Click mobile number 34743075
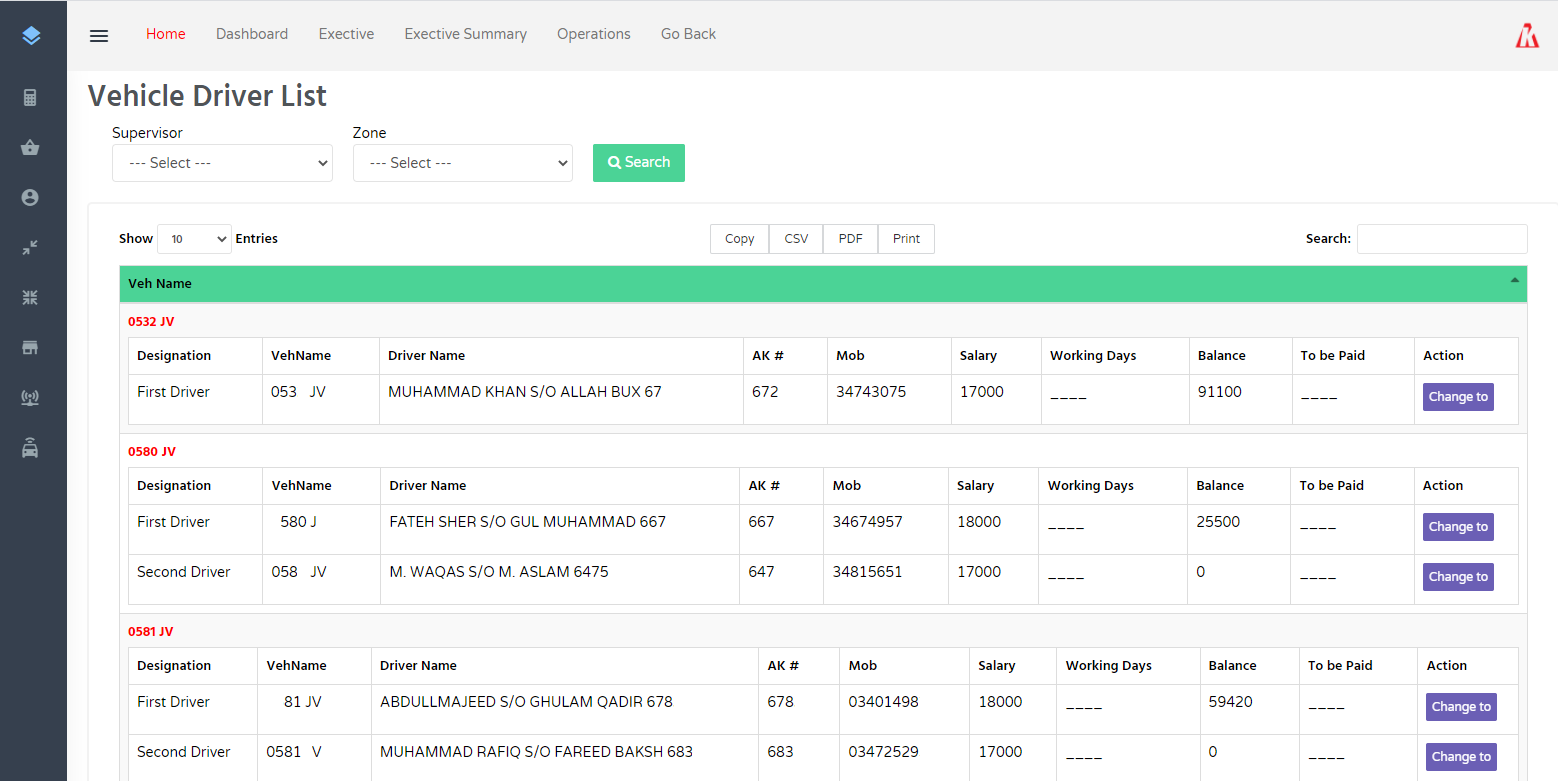The height and width of the screenshot is (781, 1558). (871, 392)
